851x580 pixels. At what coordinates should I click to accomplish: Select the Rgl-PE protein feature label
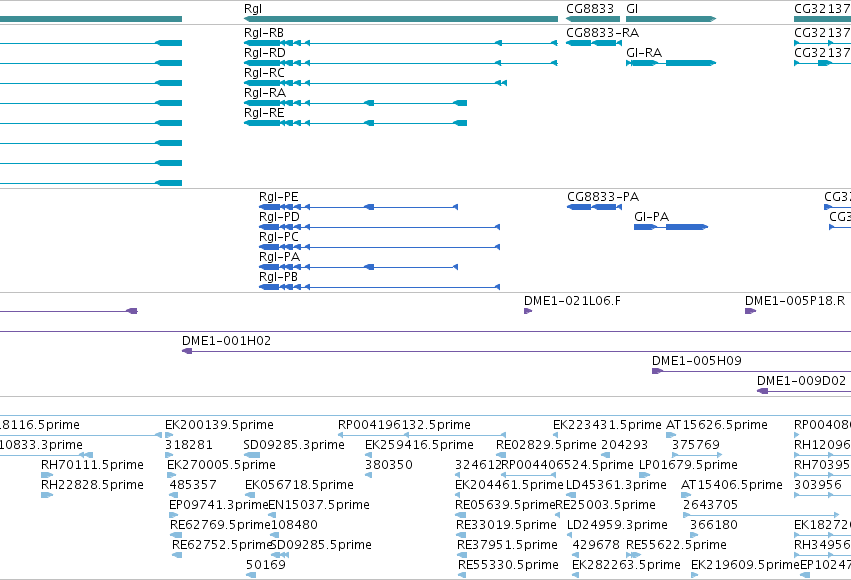tap(278, 197)
